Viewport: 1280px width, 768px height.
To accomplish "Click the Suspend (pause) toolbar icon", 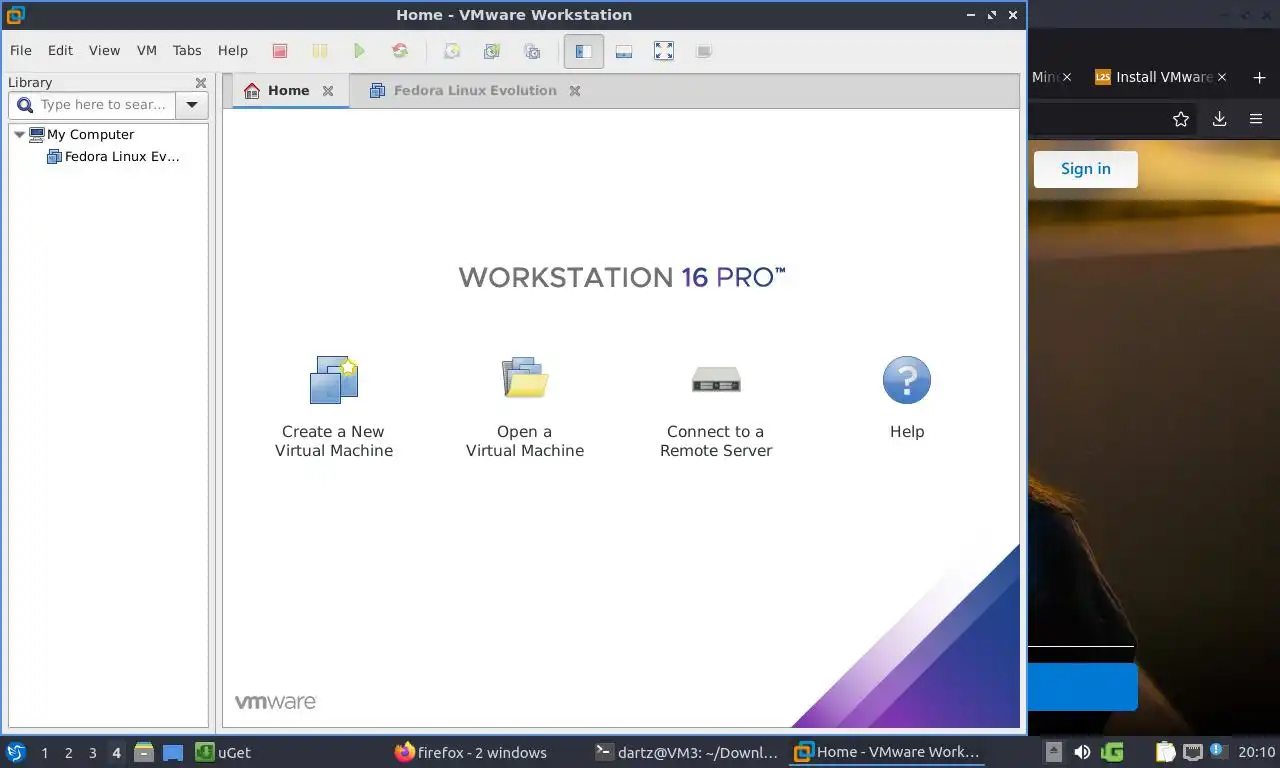I will [x=319, y=51].
